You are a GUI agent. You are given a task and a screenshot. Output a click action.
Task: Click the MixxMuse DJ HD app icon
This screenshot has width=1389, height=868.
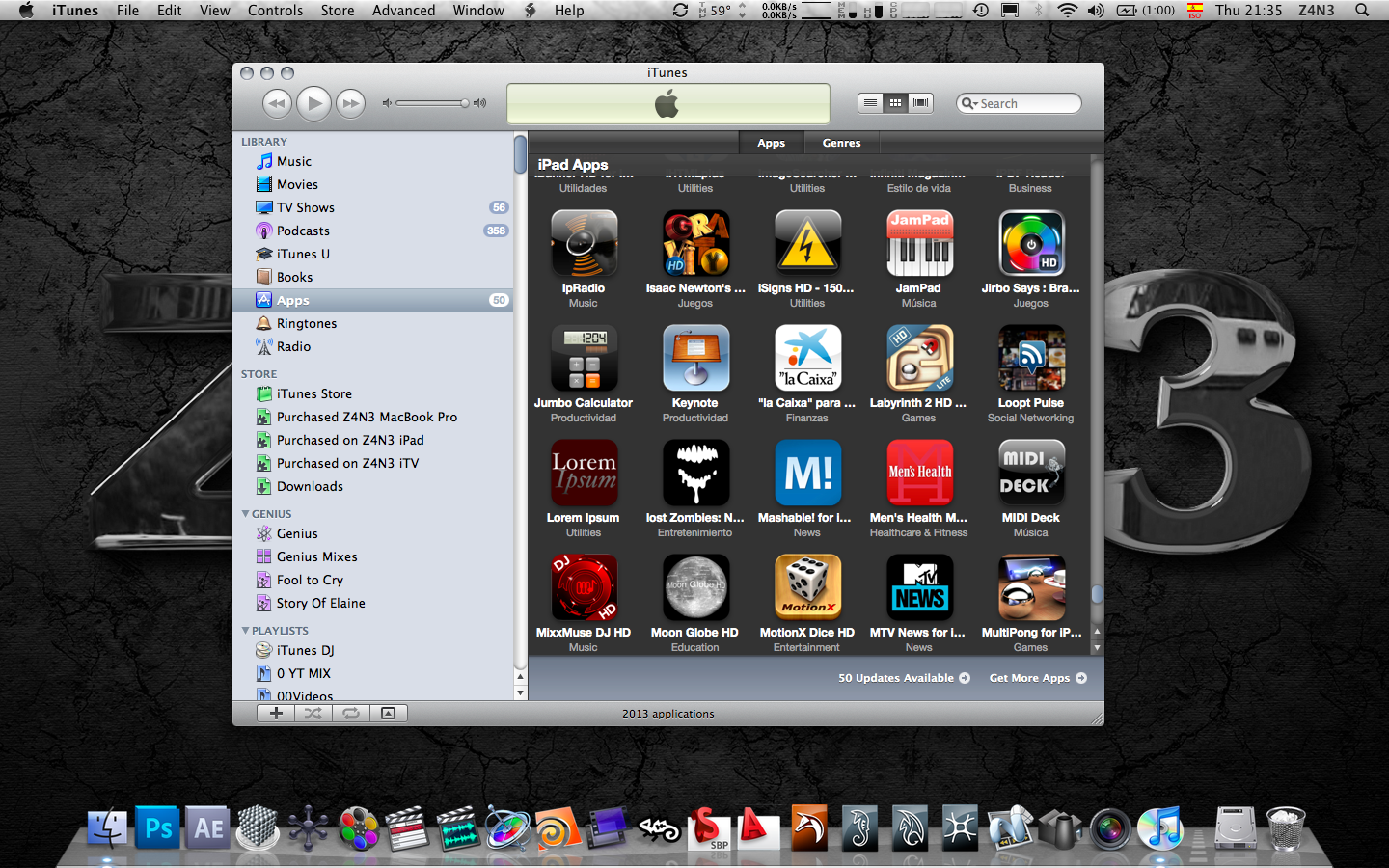[584, 587]
